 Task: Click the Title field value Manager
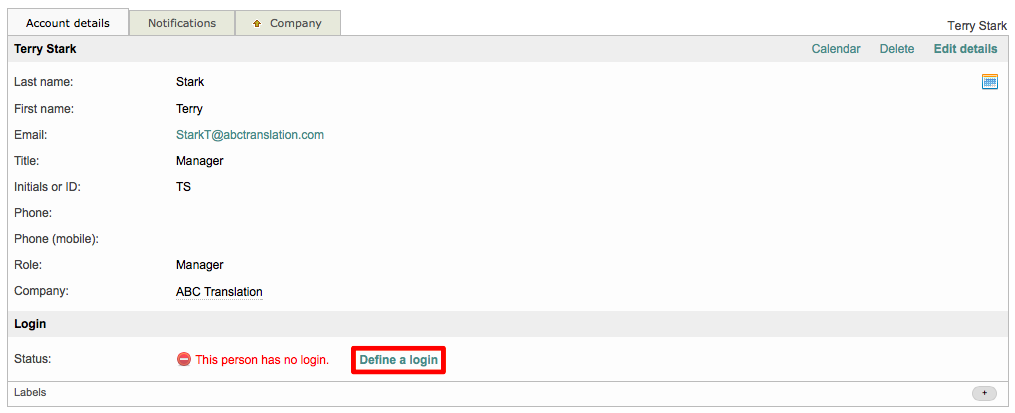click(199, 161)
